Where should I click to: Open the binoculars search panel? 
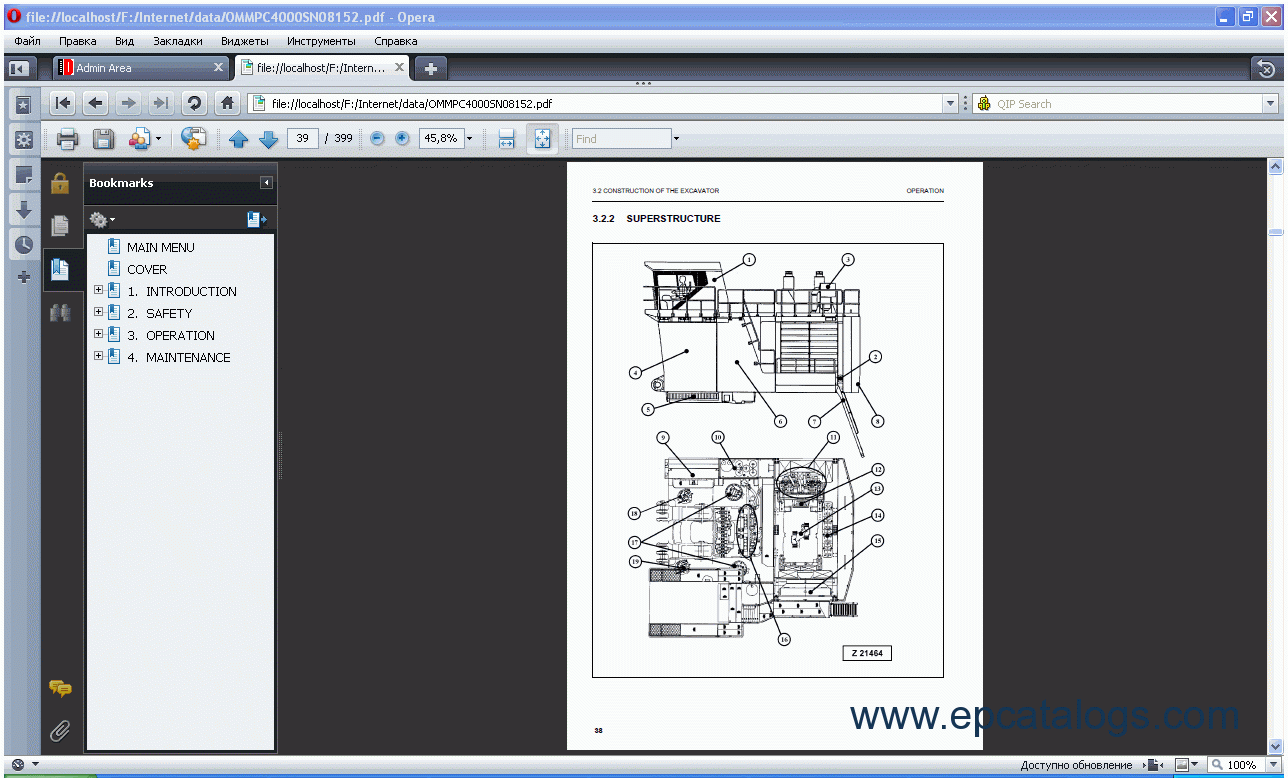(60, 312)
